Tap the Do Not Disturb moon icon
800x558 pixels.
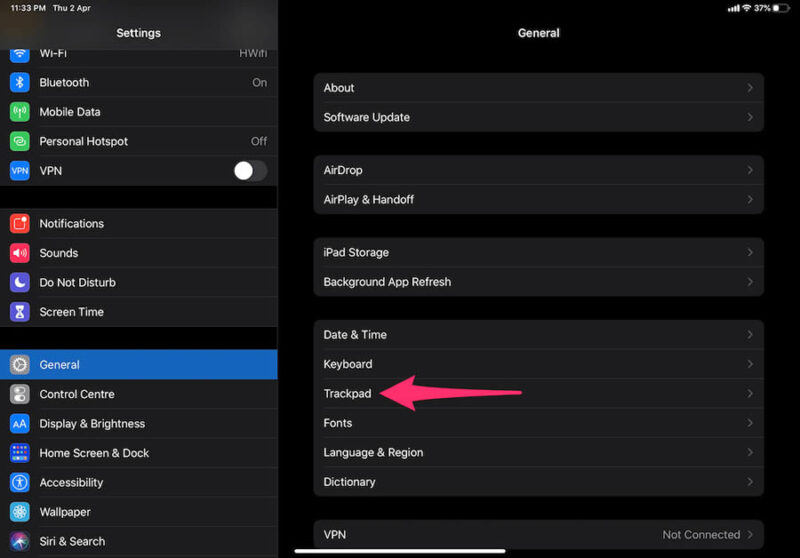20,282
